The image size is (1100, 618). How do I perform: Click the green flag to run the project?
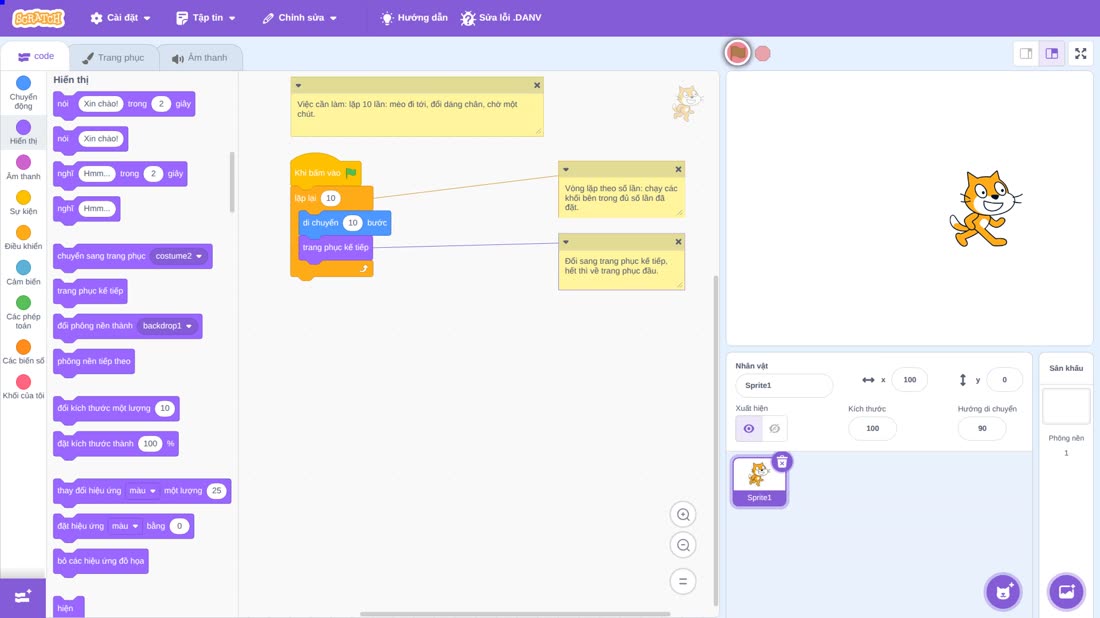pyautogui.click(x=737, y=53)
